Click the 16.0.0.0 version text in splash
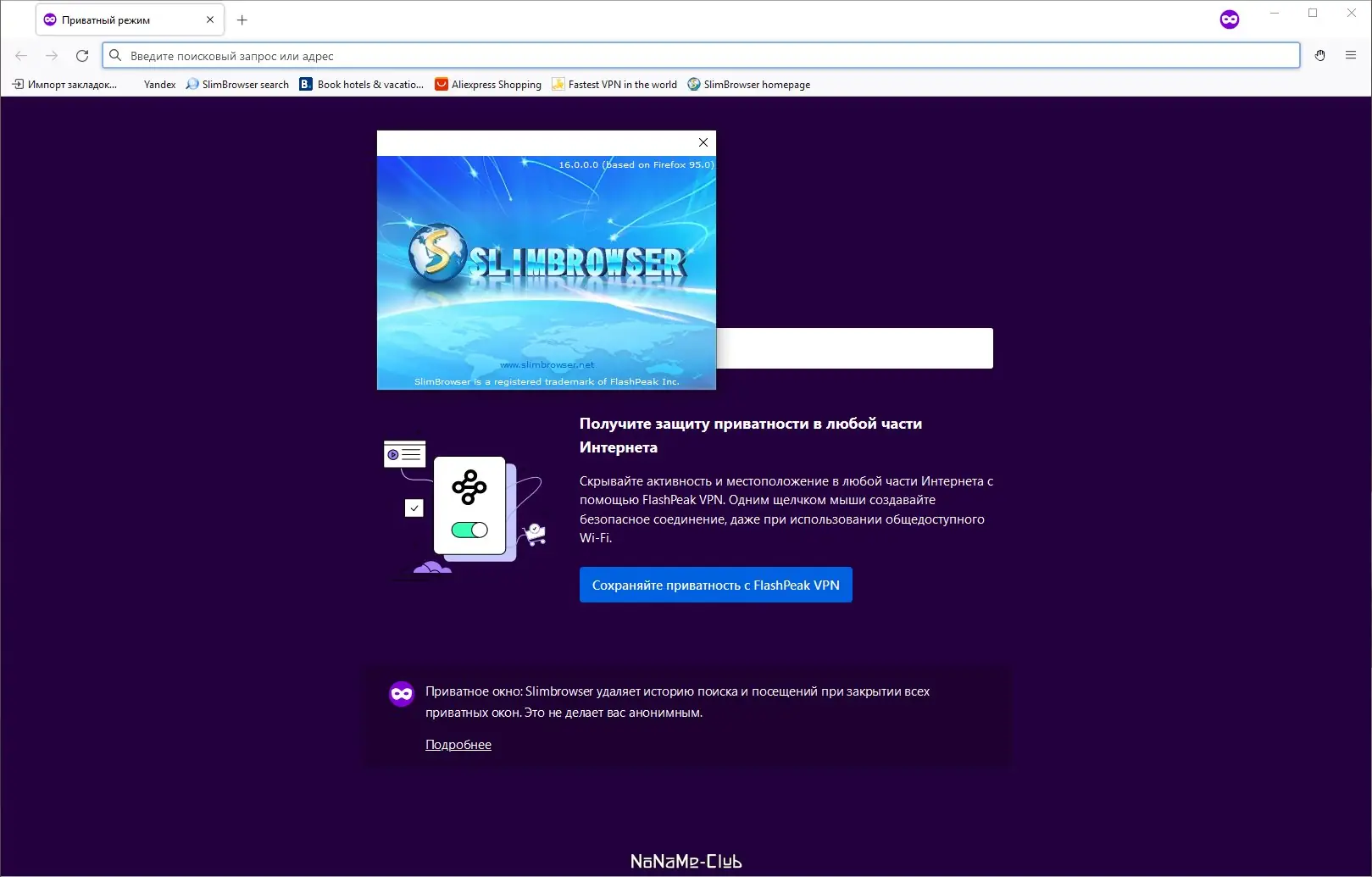This screenshot has width=1372, height=877. (636, 164)
